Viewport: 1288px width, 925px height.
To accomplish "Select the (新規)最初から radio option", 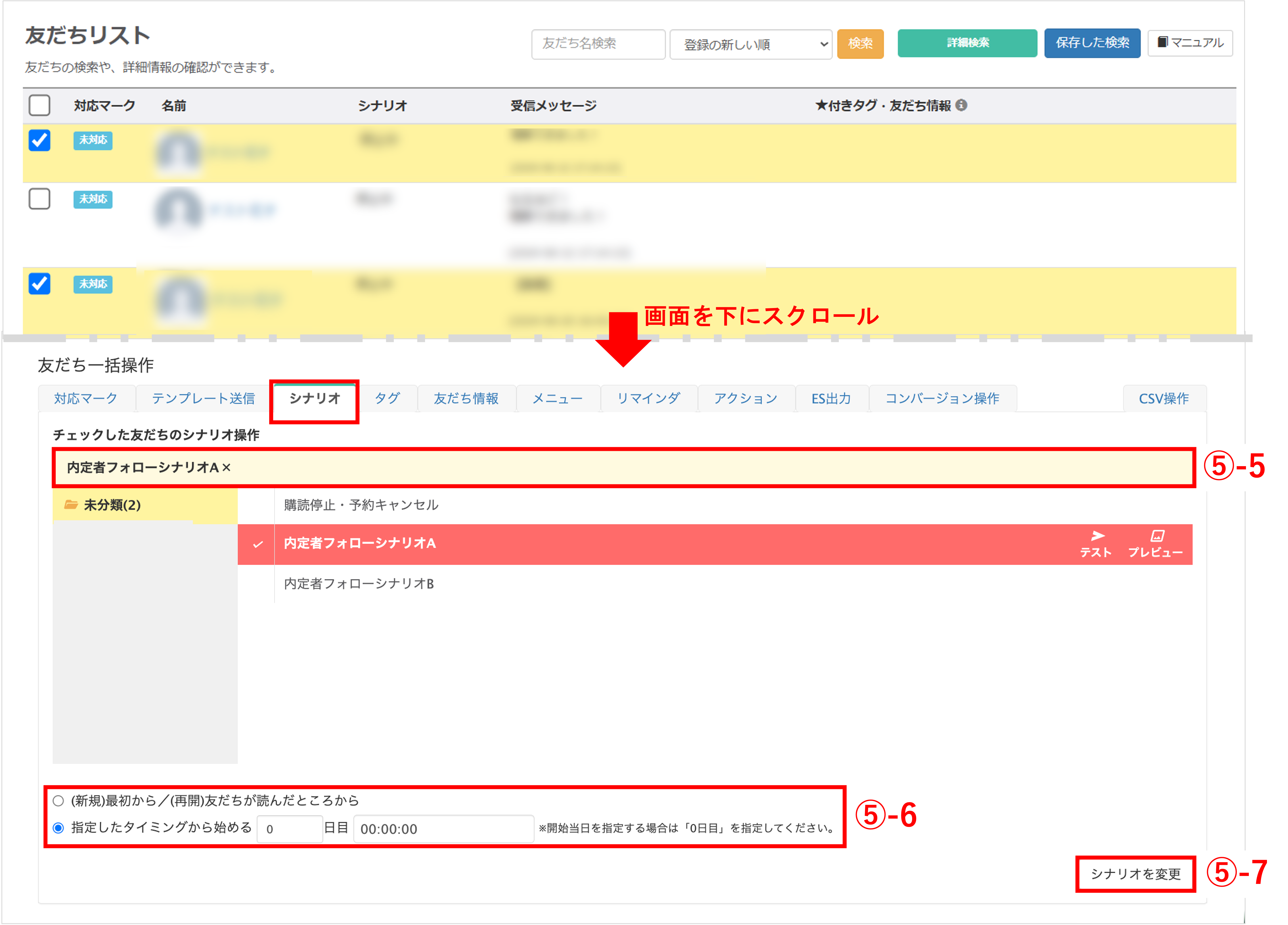I will (x=58, y=801).
